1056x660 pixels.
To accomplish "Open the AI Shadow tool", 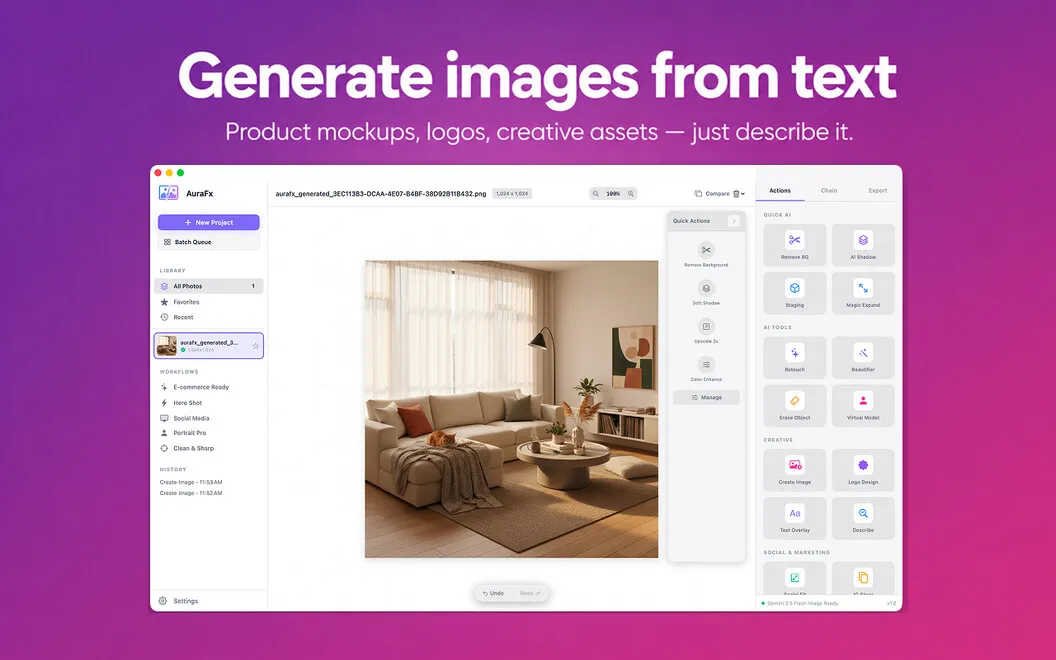I will tap(863, 245).
